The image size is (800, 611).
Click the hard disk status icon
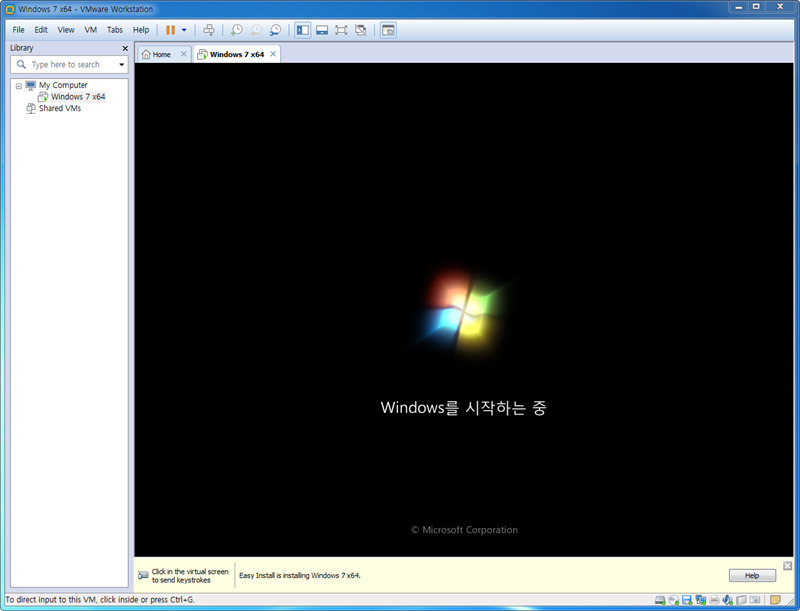660,600
